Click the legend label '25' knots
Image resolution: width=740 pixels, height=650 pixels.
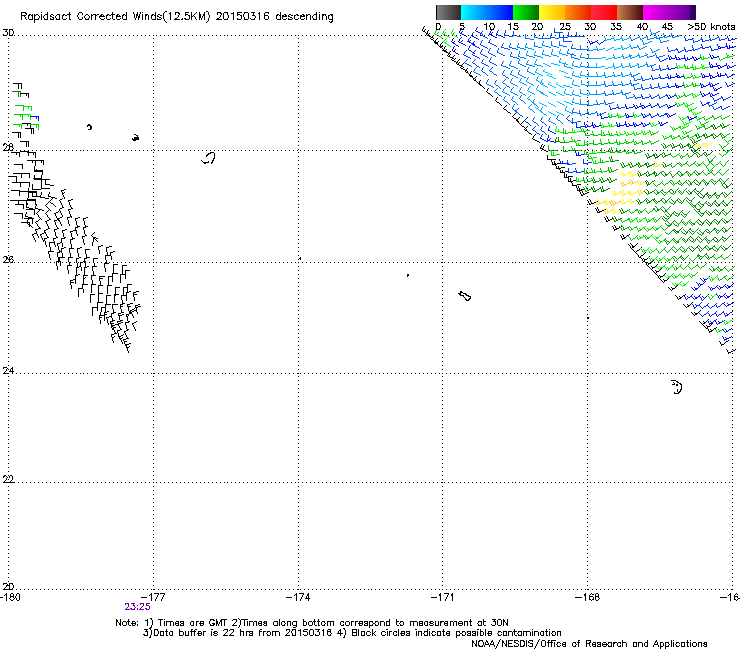point(565,27)
